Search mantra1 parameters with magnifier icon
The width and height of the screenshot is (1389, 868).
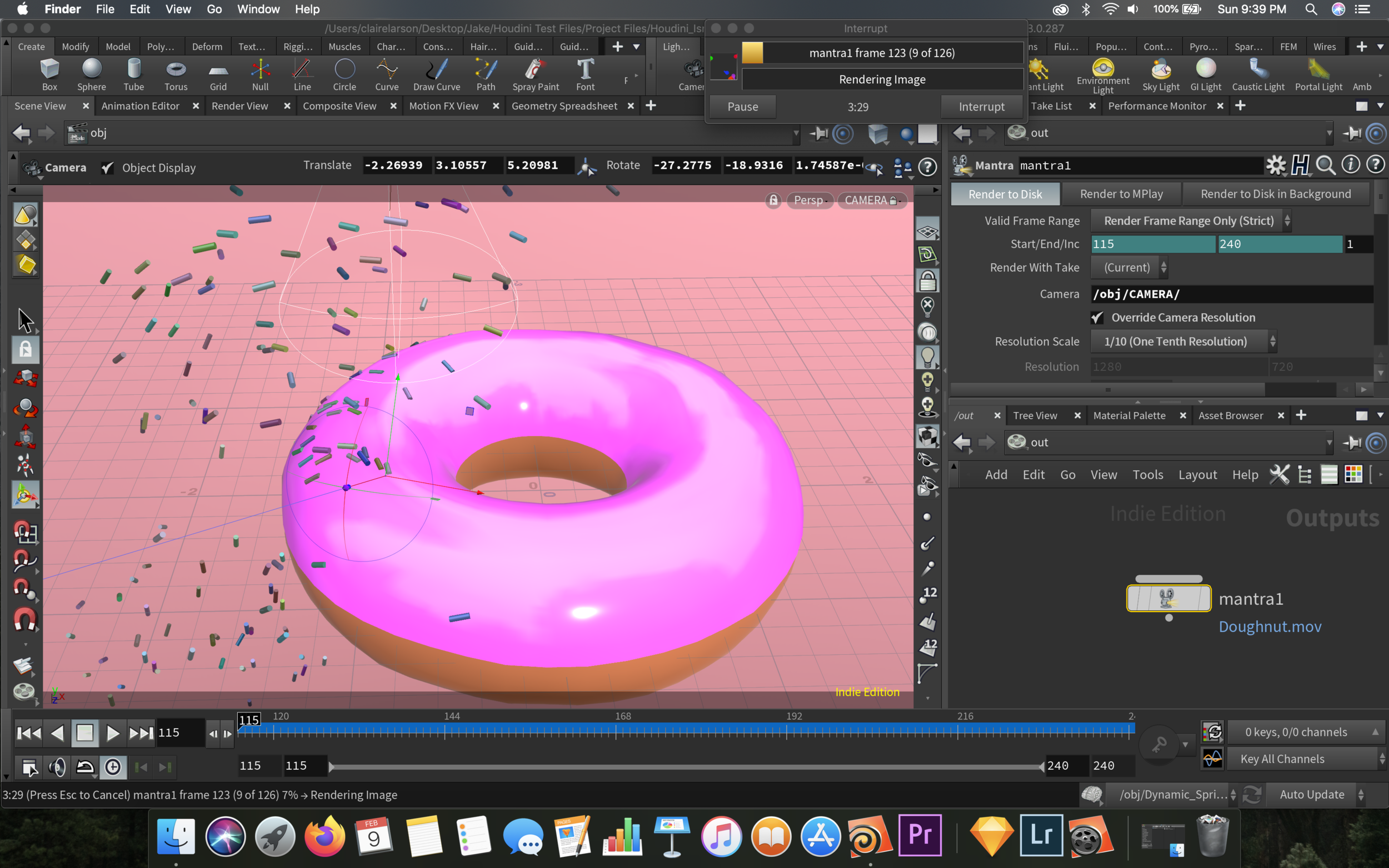(x=1325, y=165)
